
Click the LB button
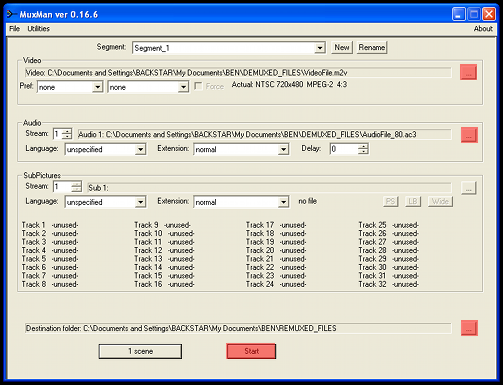(413, 201)
